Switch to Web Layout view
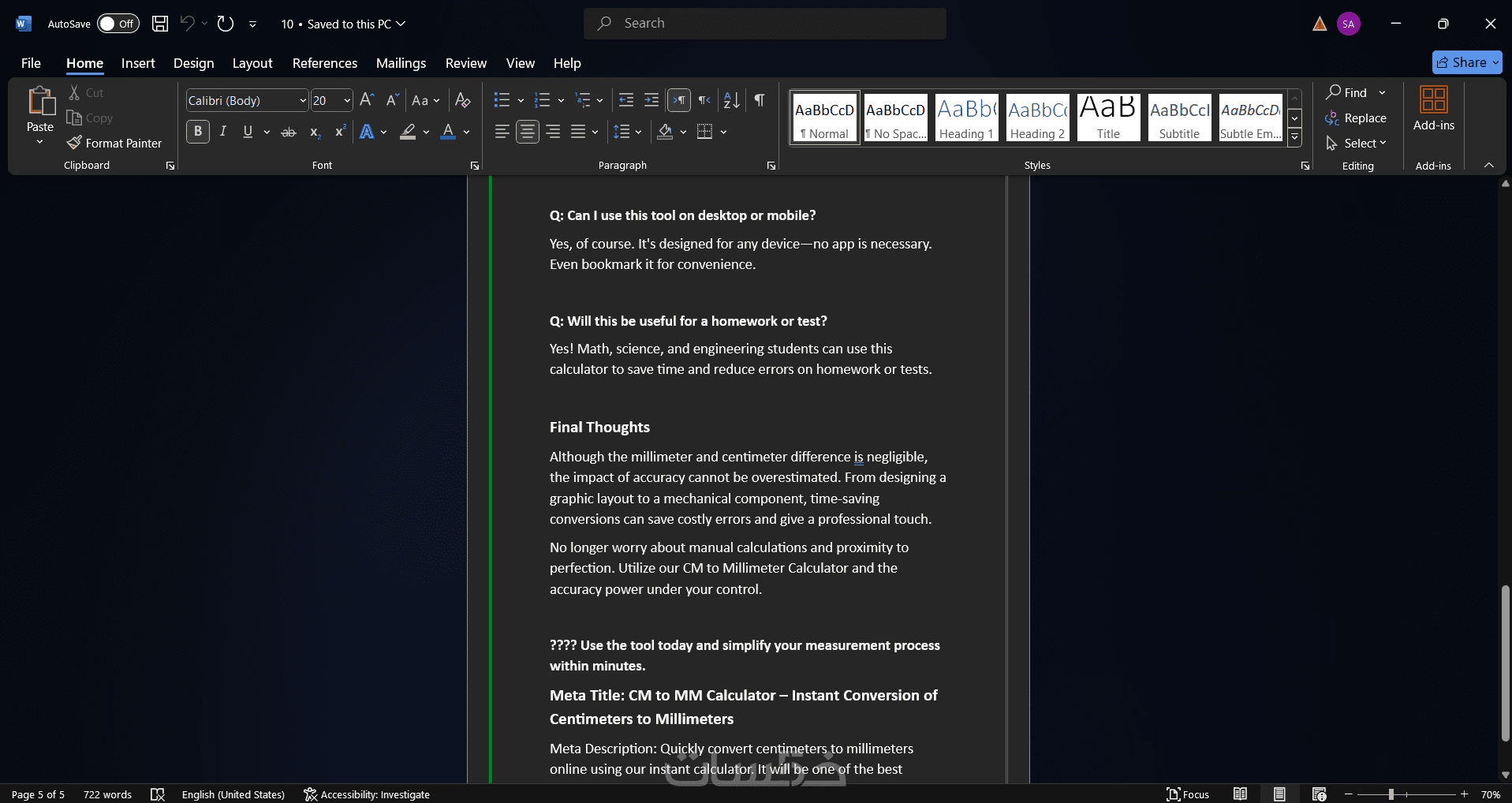Viewport: 1512px width, 803px height. (x=1319, y=794)
